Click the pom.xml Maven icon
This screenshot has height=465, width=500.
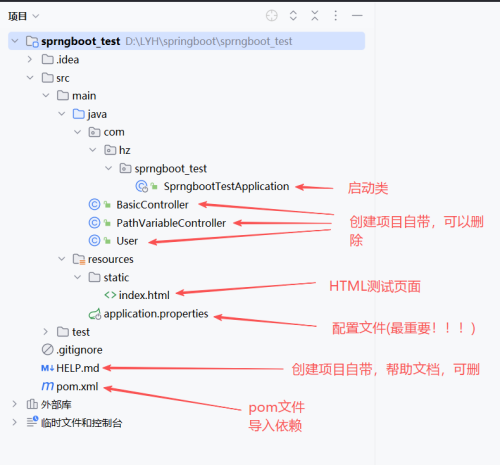point(47,386)
